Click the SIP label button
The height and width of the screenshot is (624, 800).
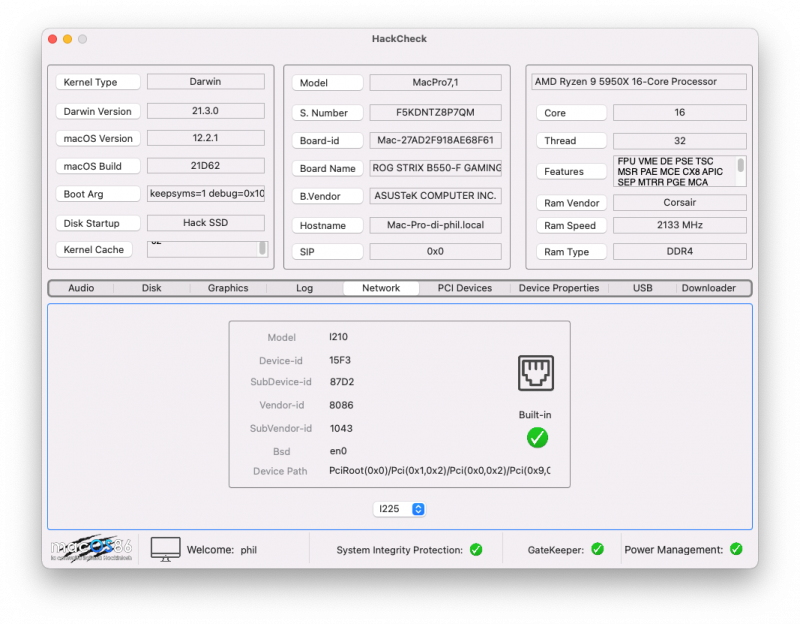(x=327, y=252)
